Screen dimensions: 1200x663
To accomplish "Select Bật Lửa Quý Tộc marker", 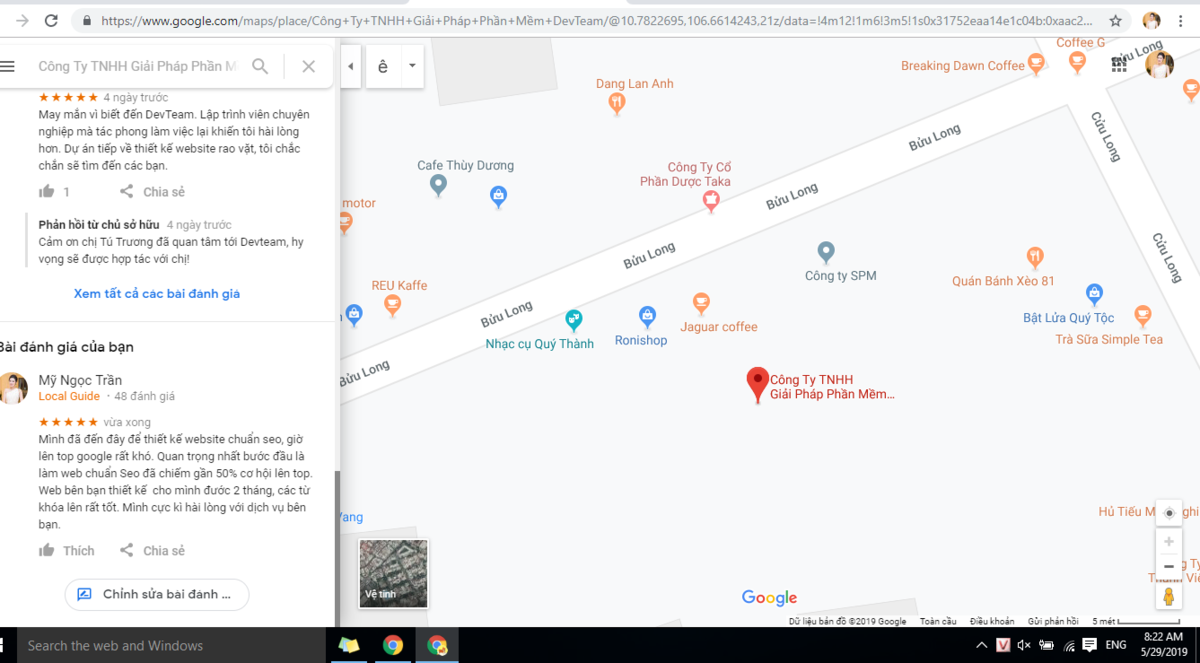I will tap(1094, 294).
